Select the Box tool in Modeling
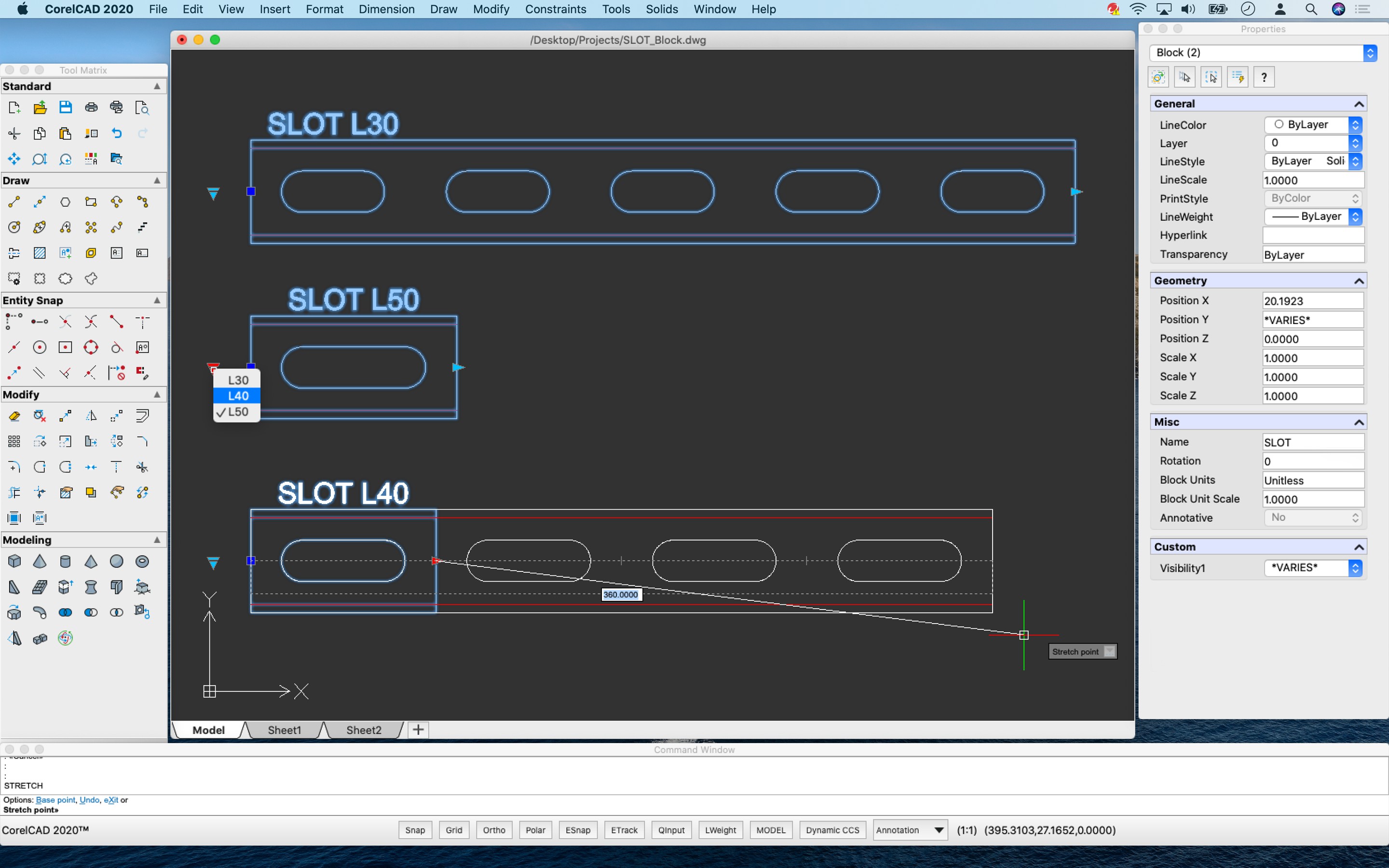1389x868 pixels. [x=14, y=561]
